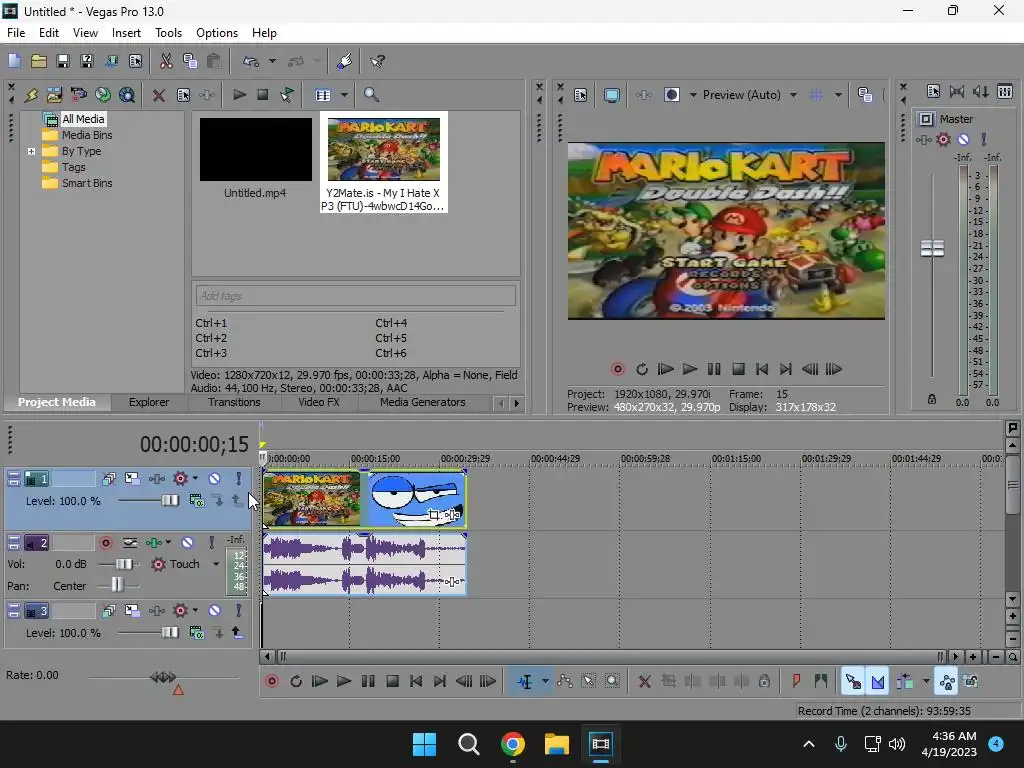The width and height of the screenshot is (1024, 768).
Task: Create a new project from main toolbar
Action: (x=14, y=61)
